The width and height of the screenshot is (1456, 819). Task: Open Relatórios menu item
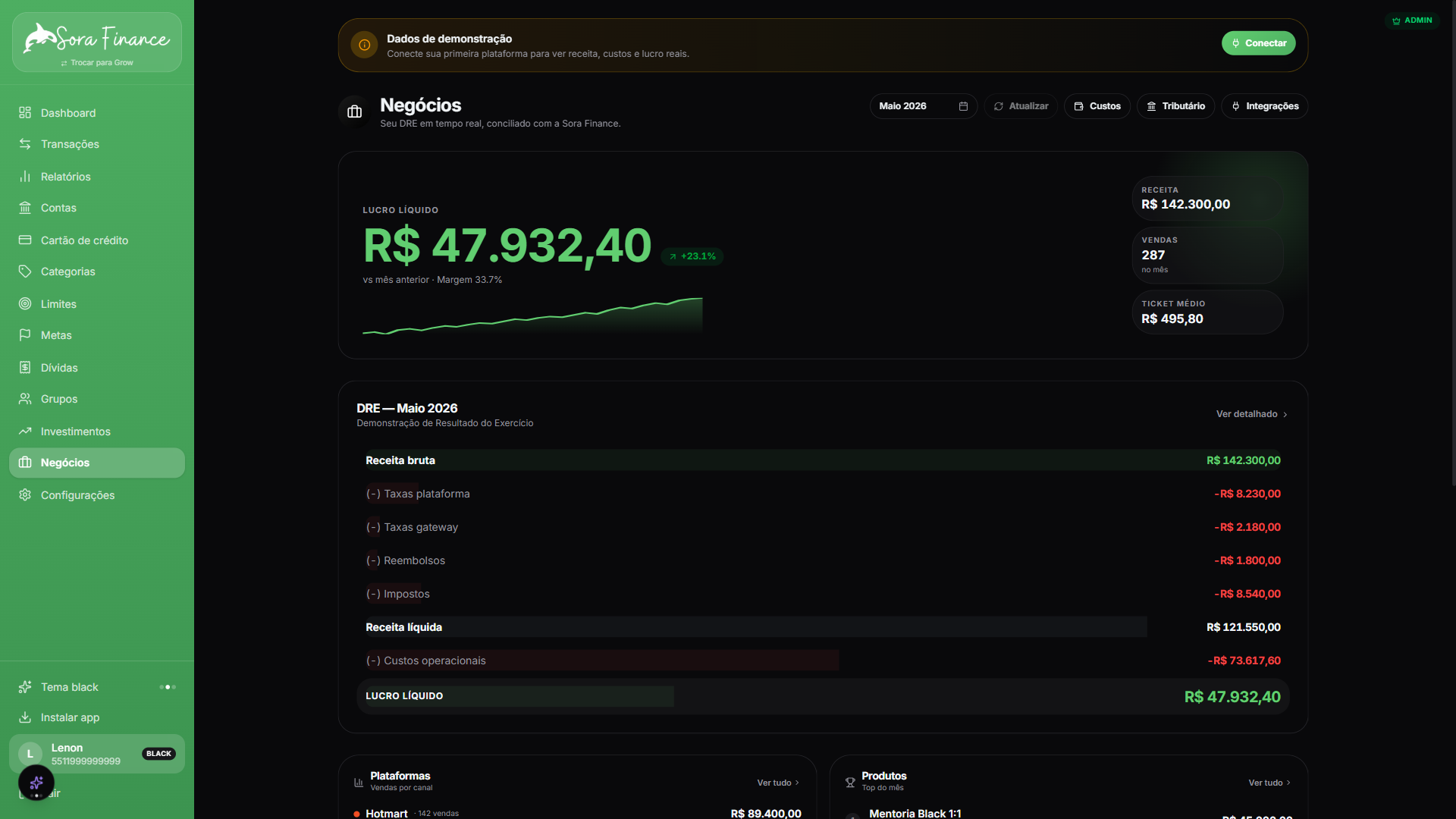pyautogui.click(x=97, y=177)
